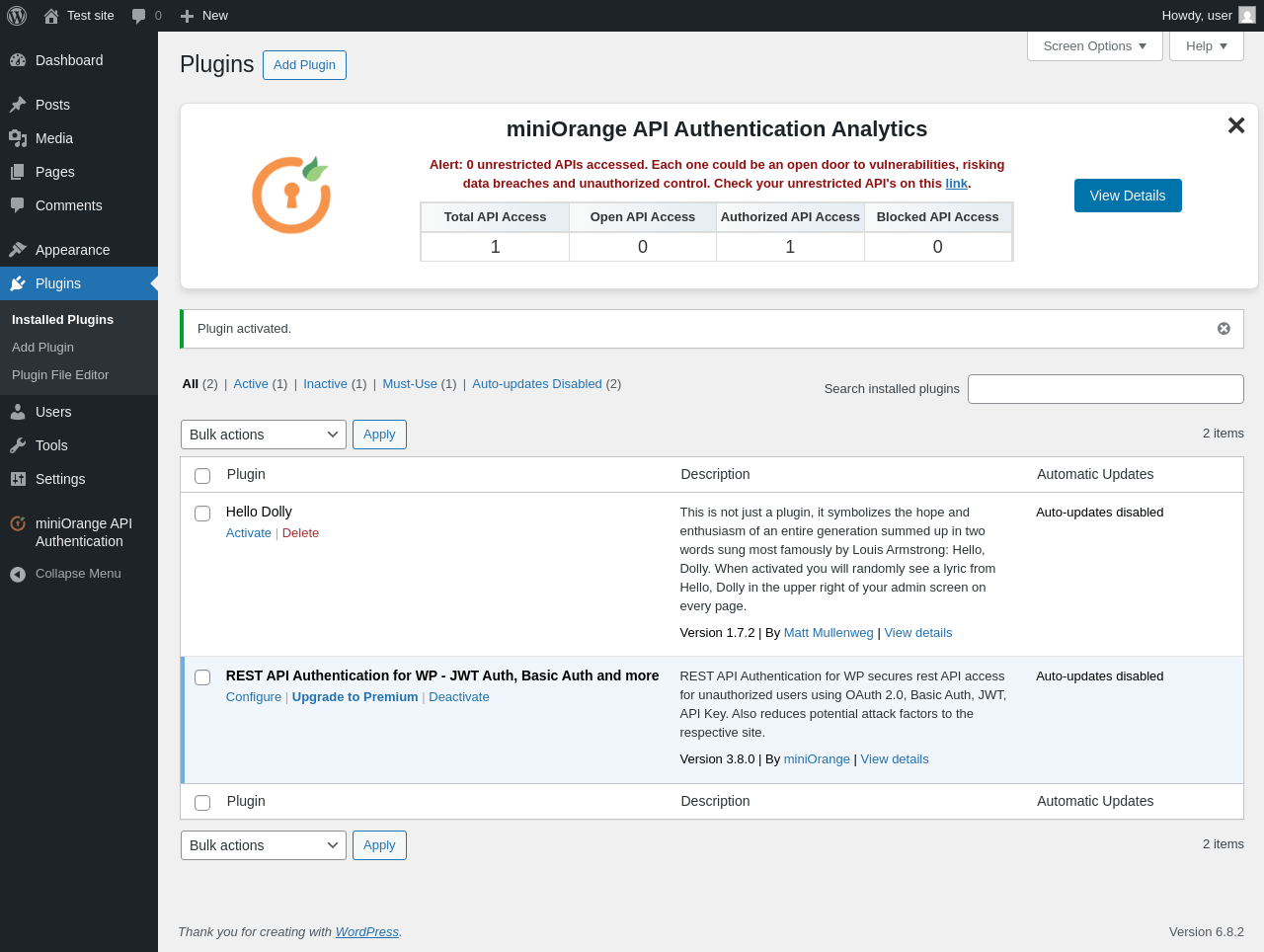Click the plus icon beside New

(x=187, y=16)
